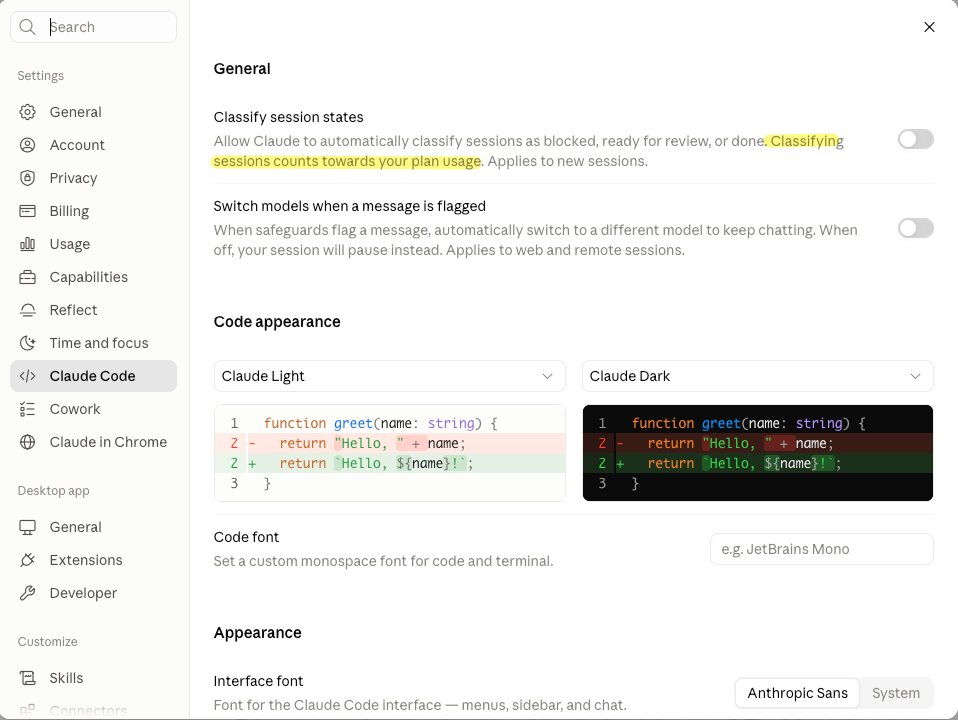
Task: Show the Usage settings page
Action: (x=93, y=244)
